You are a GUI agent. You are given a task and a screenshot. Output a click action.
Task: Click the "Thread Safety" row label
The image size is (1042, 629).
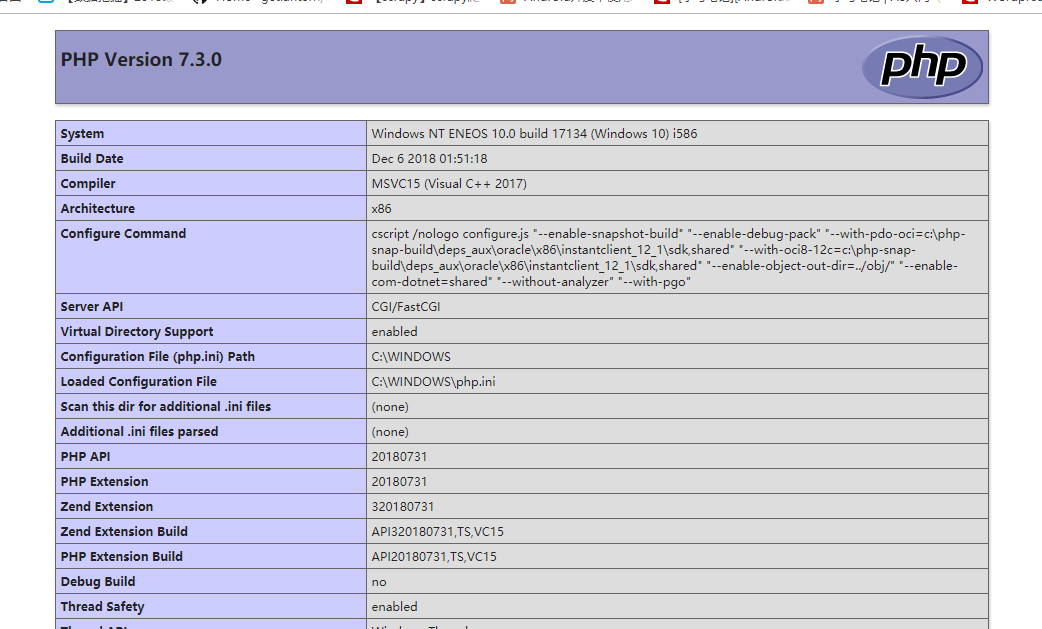pyautogui.click(x=102, y=606)
